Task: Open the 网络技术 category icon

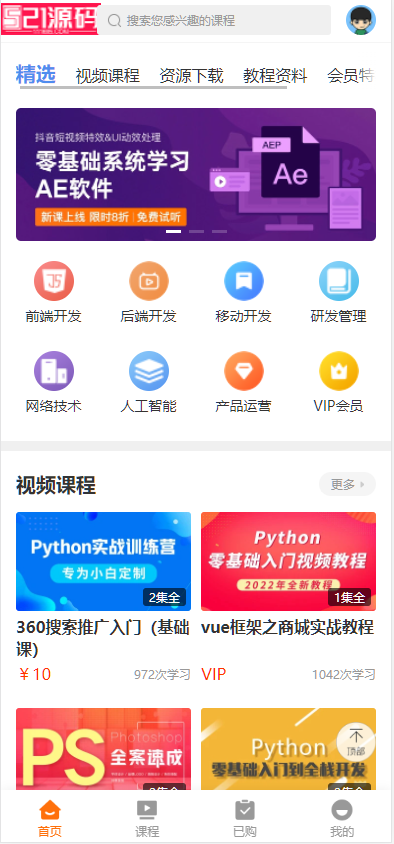Action: coord(54,371)
